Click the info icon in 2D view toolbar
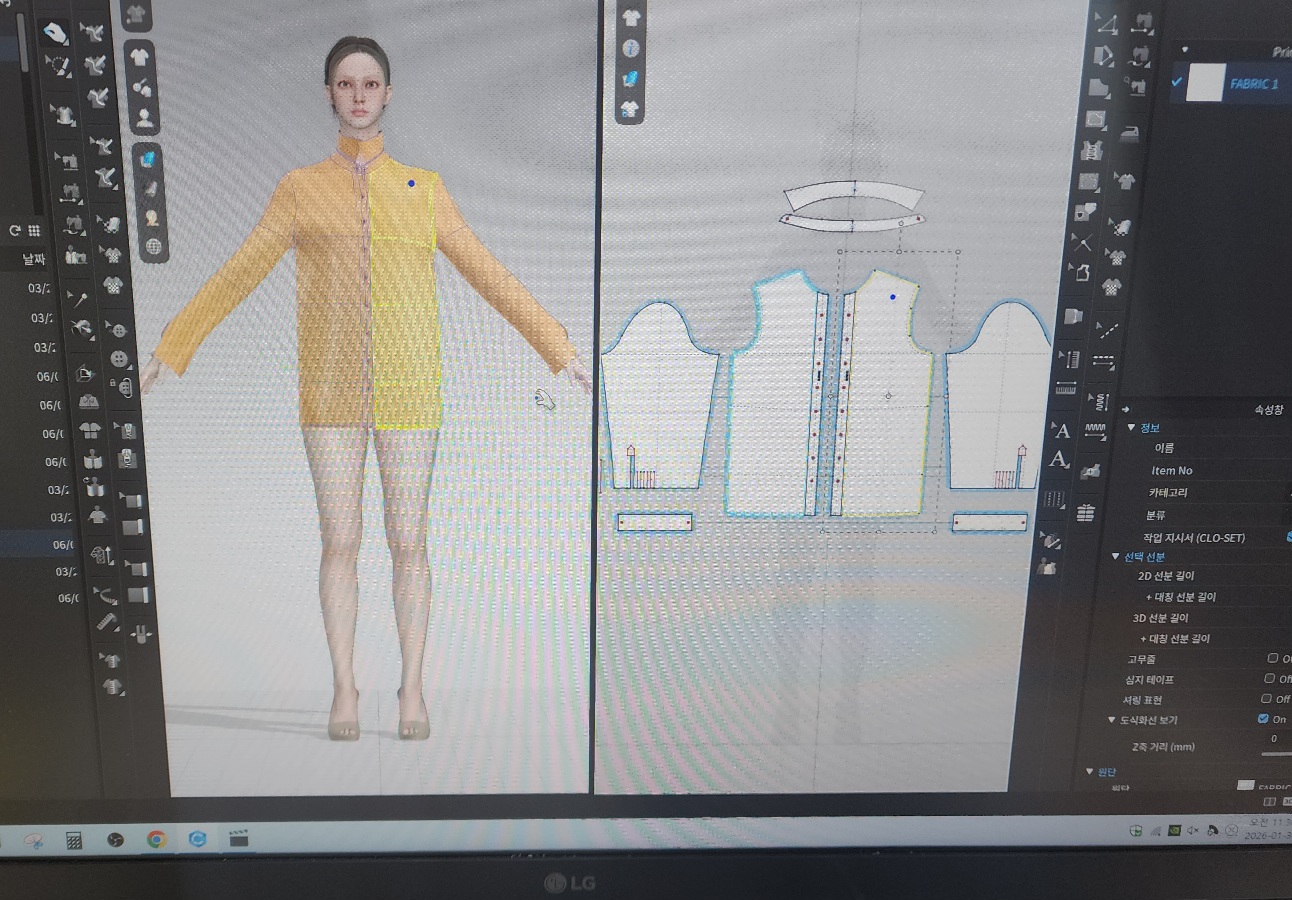This screenshot has height=900, width=1292. tap(630, 48)
